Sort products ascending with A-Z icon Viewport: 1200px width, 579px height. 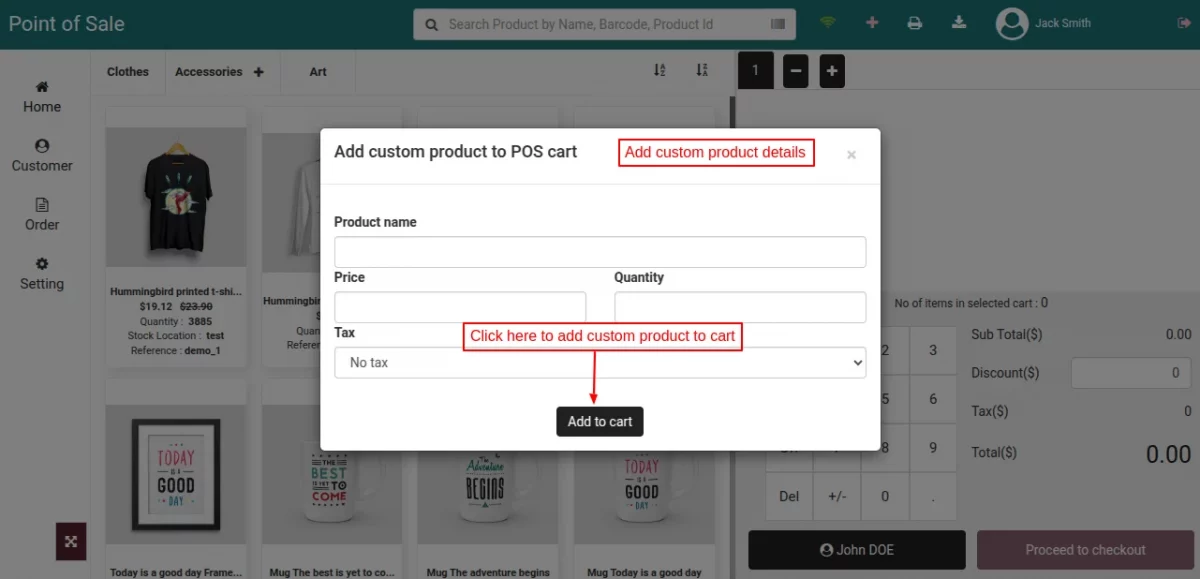[x=658, y=70]
